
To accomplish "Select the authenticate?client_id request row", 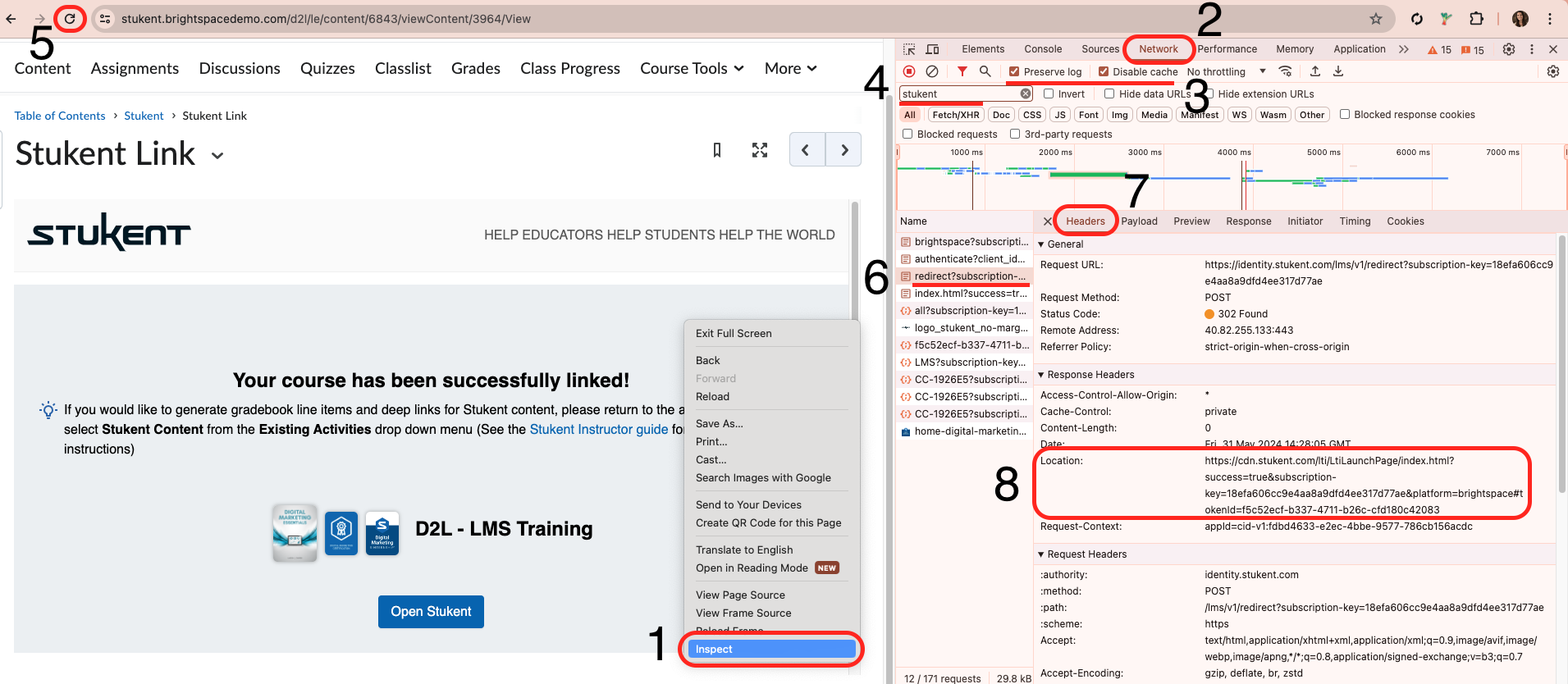I will [964, 259].
